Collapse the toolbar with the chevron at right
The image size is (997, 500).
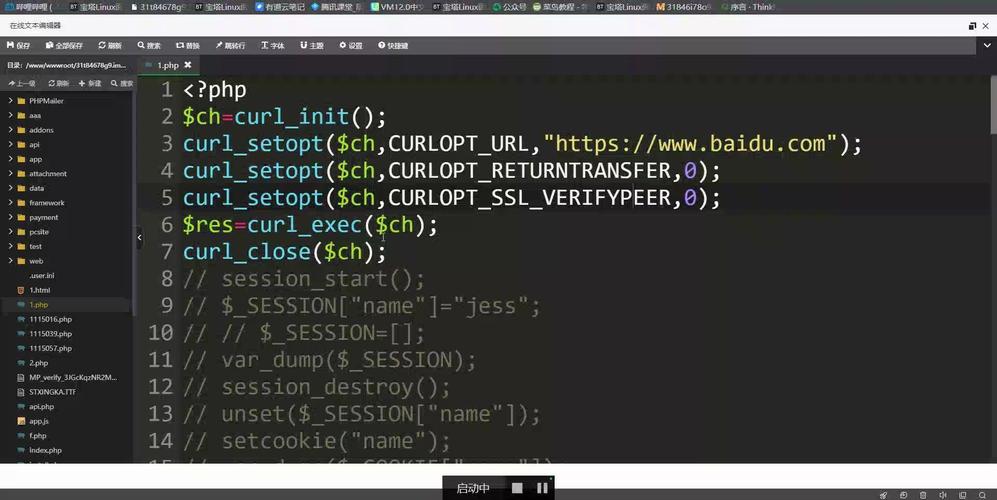987,45
